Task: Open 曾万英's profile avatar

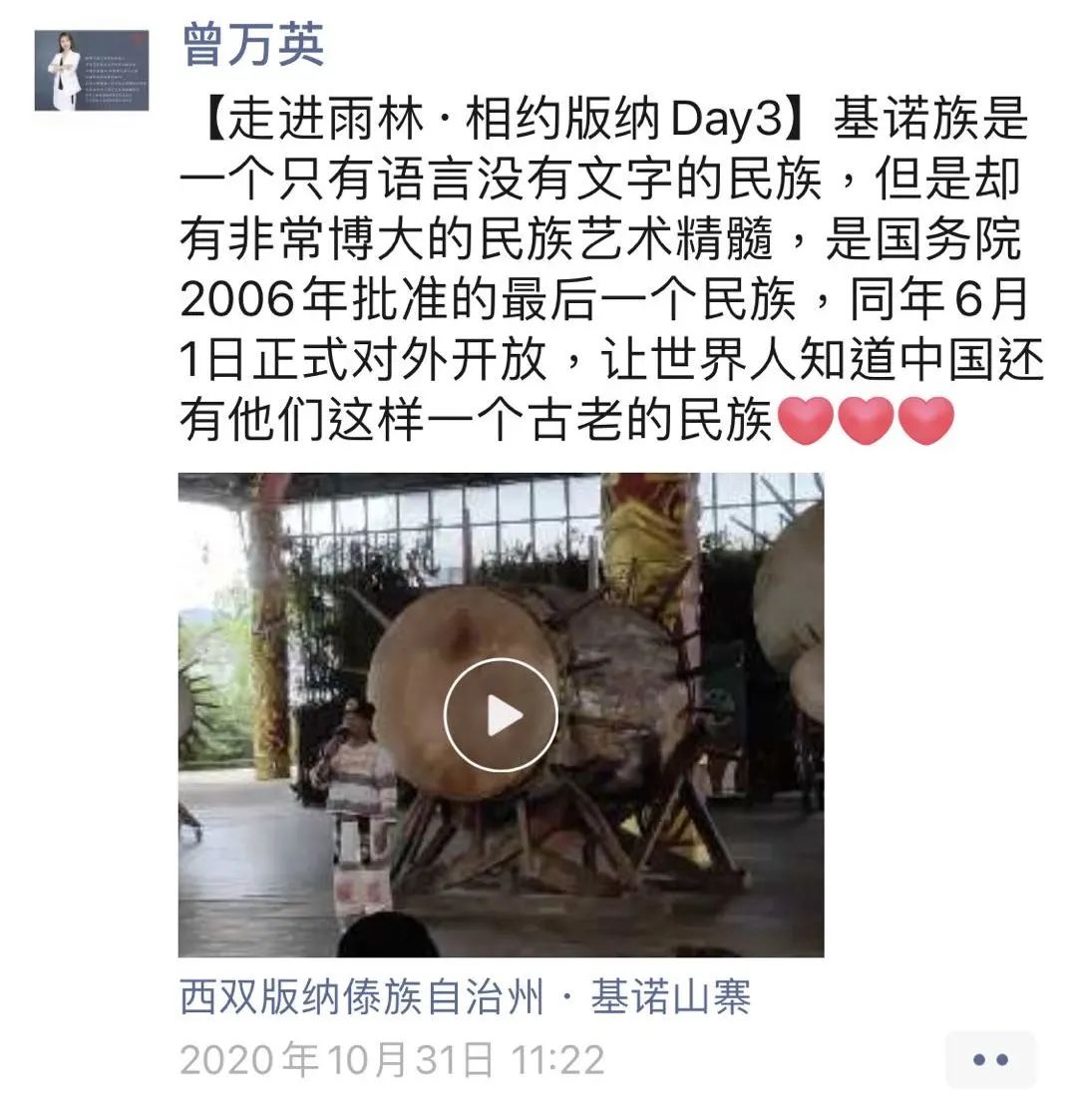Action: [92, 70]
